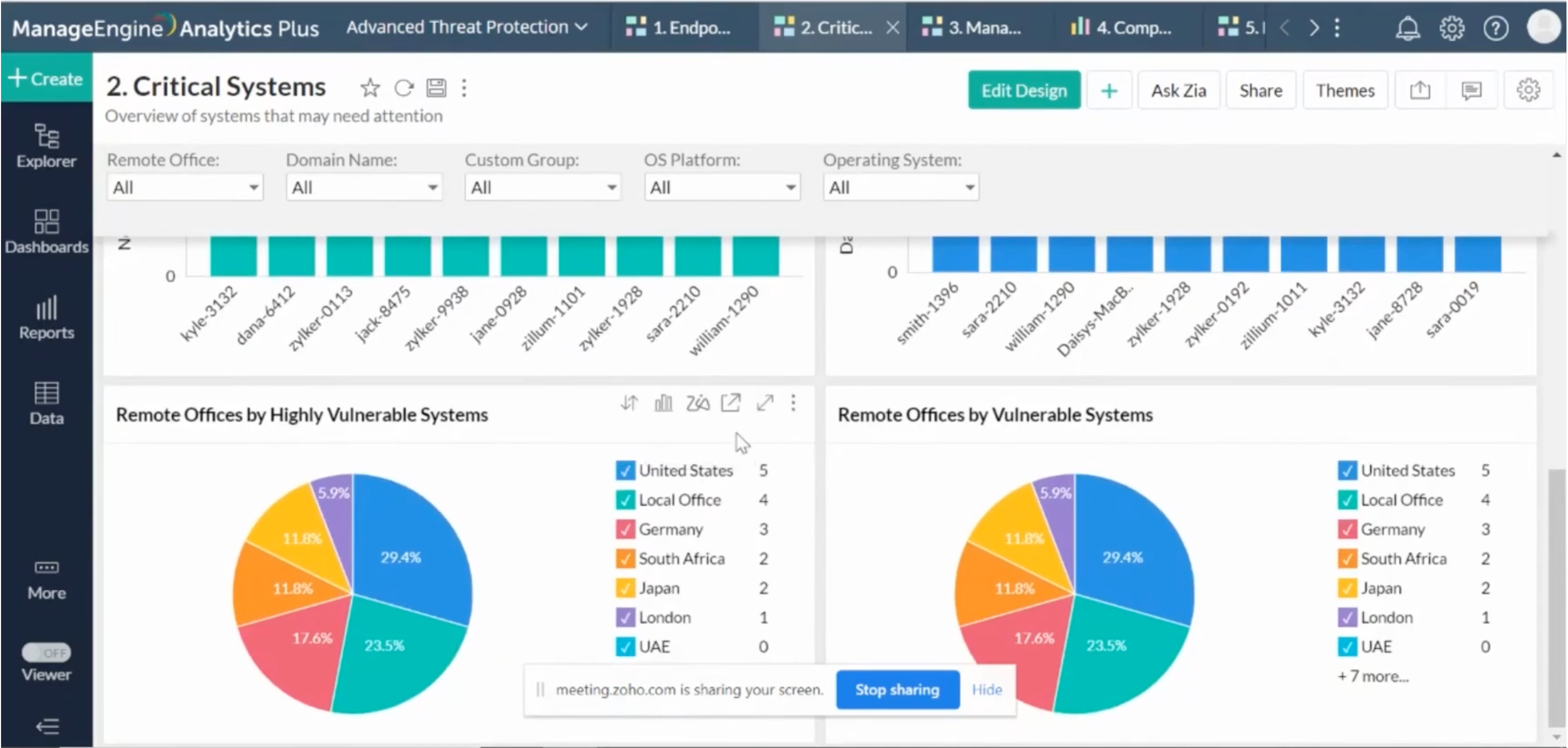Uncheck Germany in left pie legend
Image resolution: width=1568 pixels, height=748 pixels.
pyautogui.click(x=625, y=529)
